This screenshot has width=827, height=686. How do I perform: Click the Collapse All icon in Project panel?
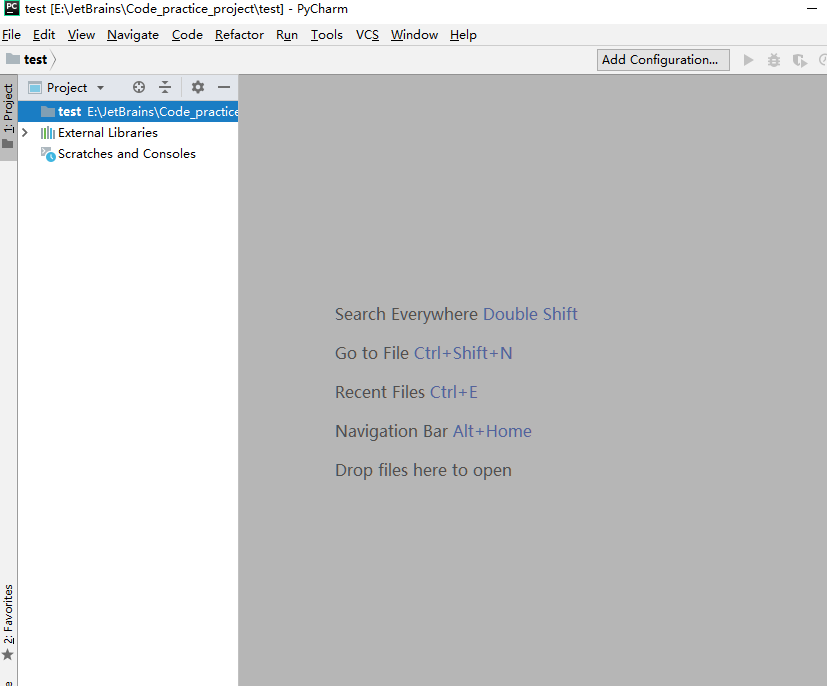click(x=165, y=88)
